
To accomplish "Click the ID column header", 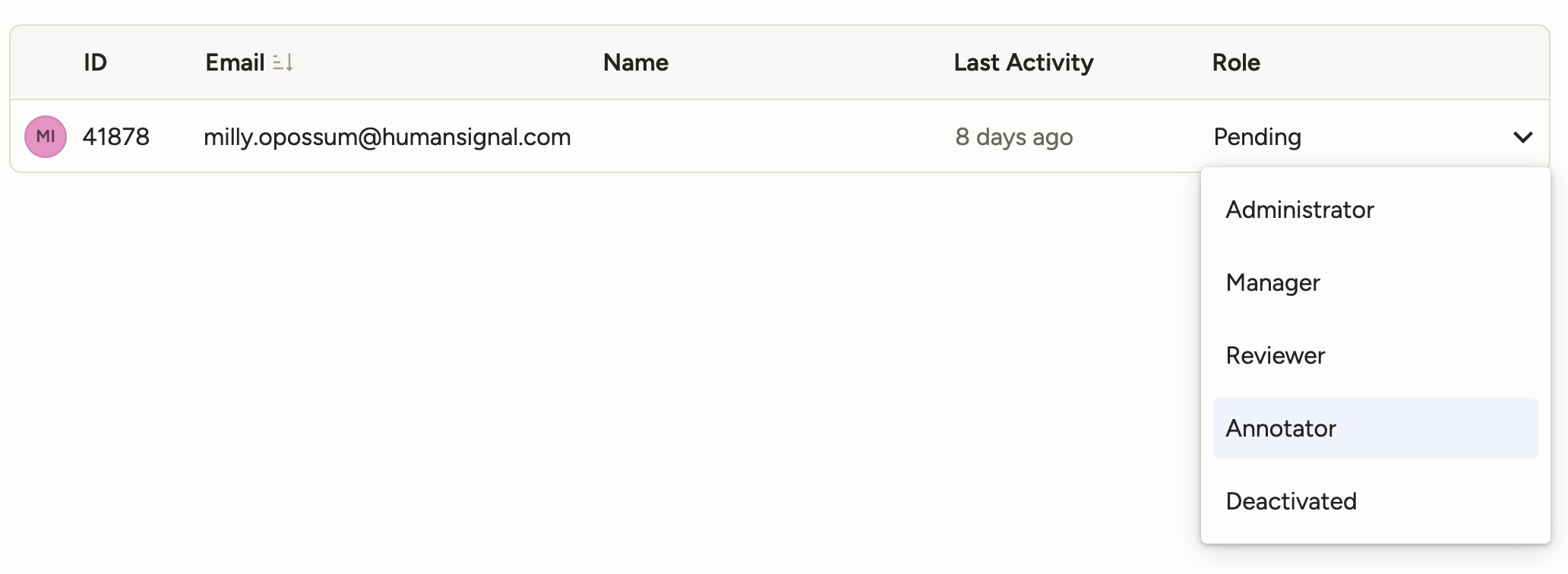I will coord(95,62).
